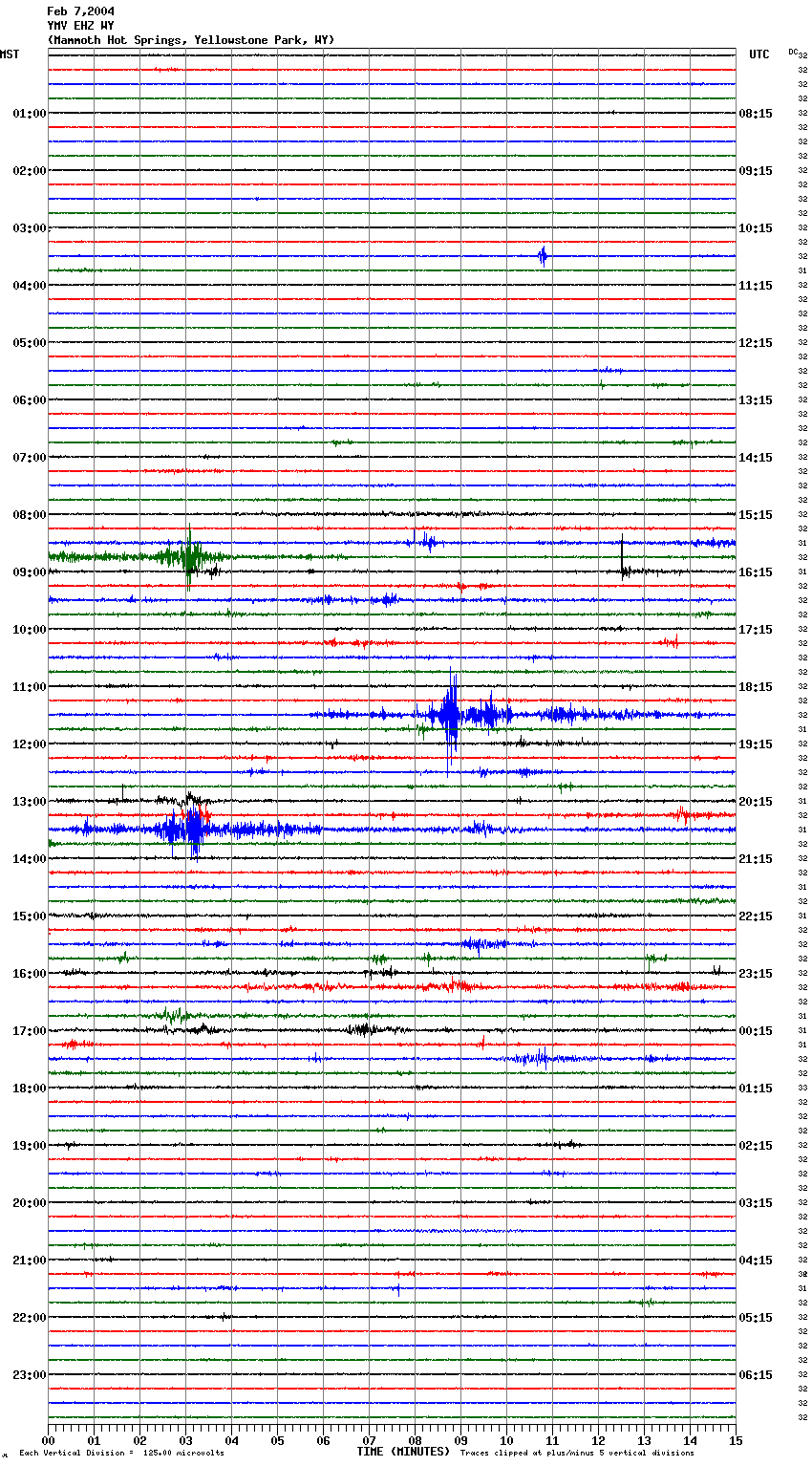The height and width of the screenshot is (1466, 812).
Task: Click the blue burst near minute 10.7 on 17:30 trace
Action: coord(537,1058)
